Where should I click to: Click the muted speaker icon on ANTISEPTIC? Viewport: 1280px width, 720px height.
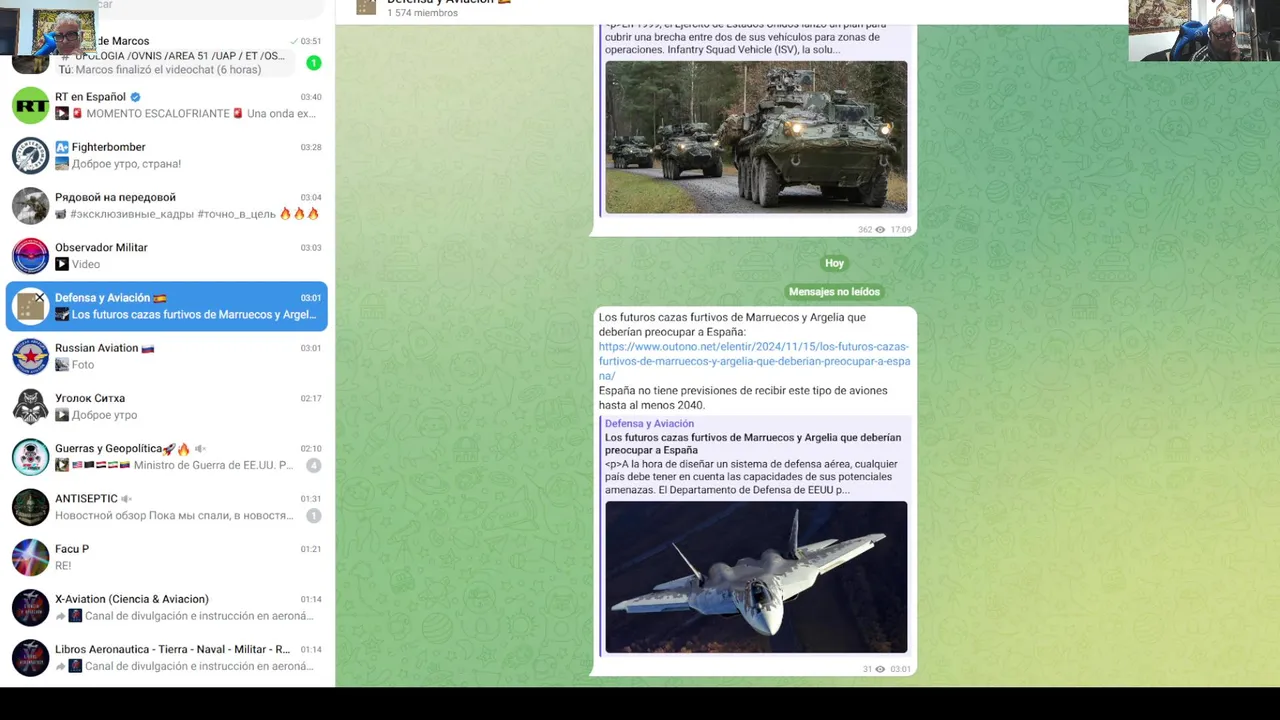126,499
